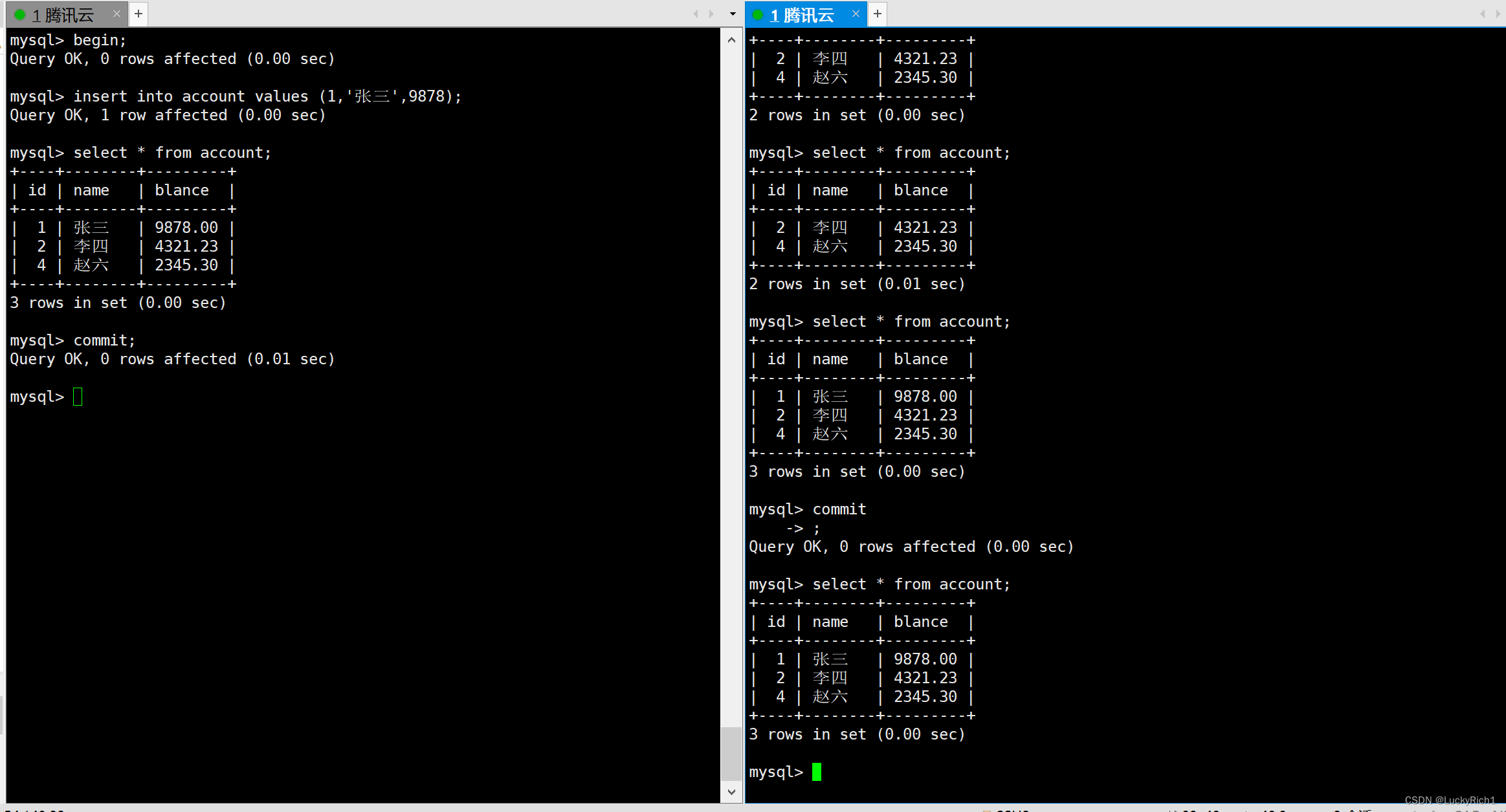Viewport: 1506px width, 812px height.
Task: Click 'blance' column header in left terminal
Action: 182,190
